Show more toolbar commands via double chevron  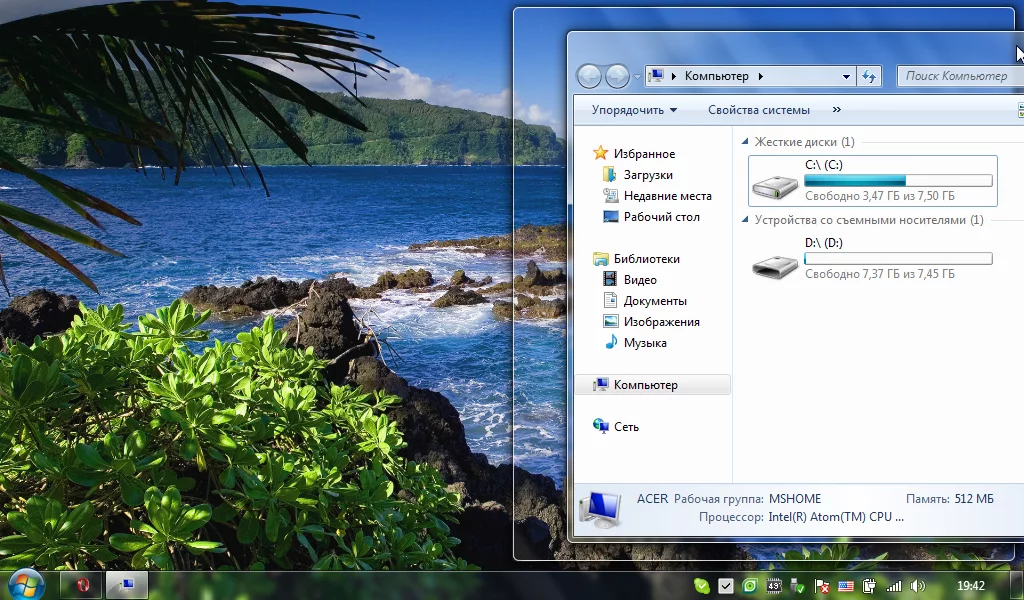click(837, 110)
